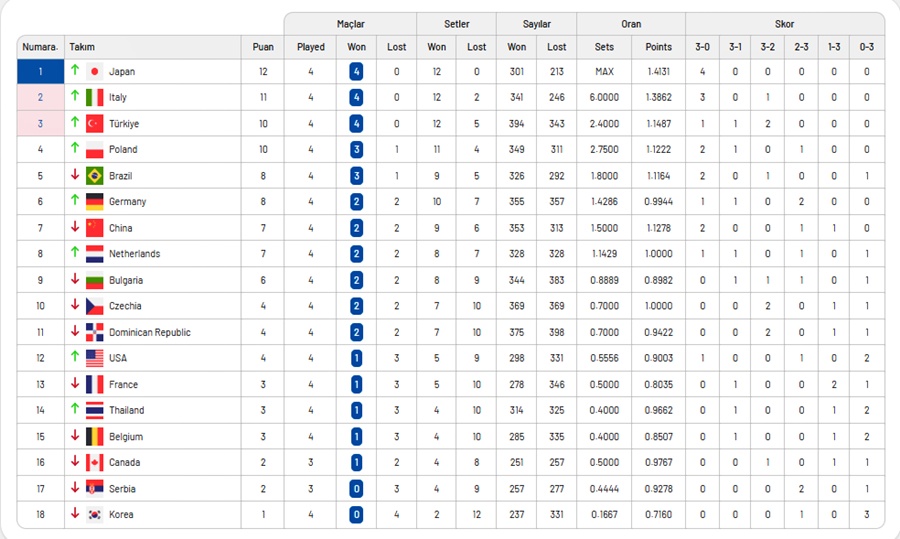Click the Japan flag icon
The width and height of the screenshot is (900, 539).
[95, 72]
